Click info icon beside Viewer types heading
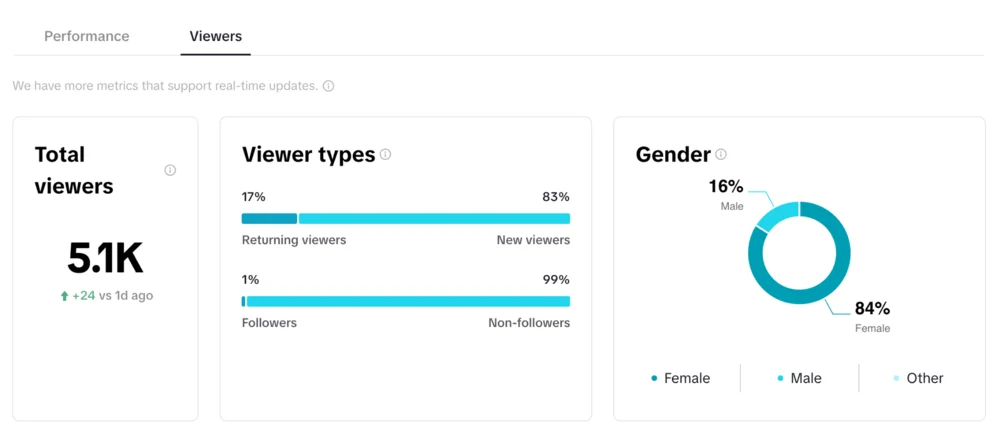 click(386, 155)
